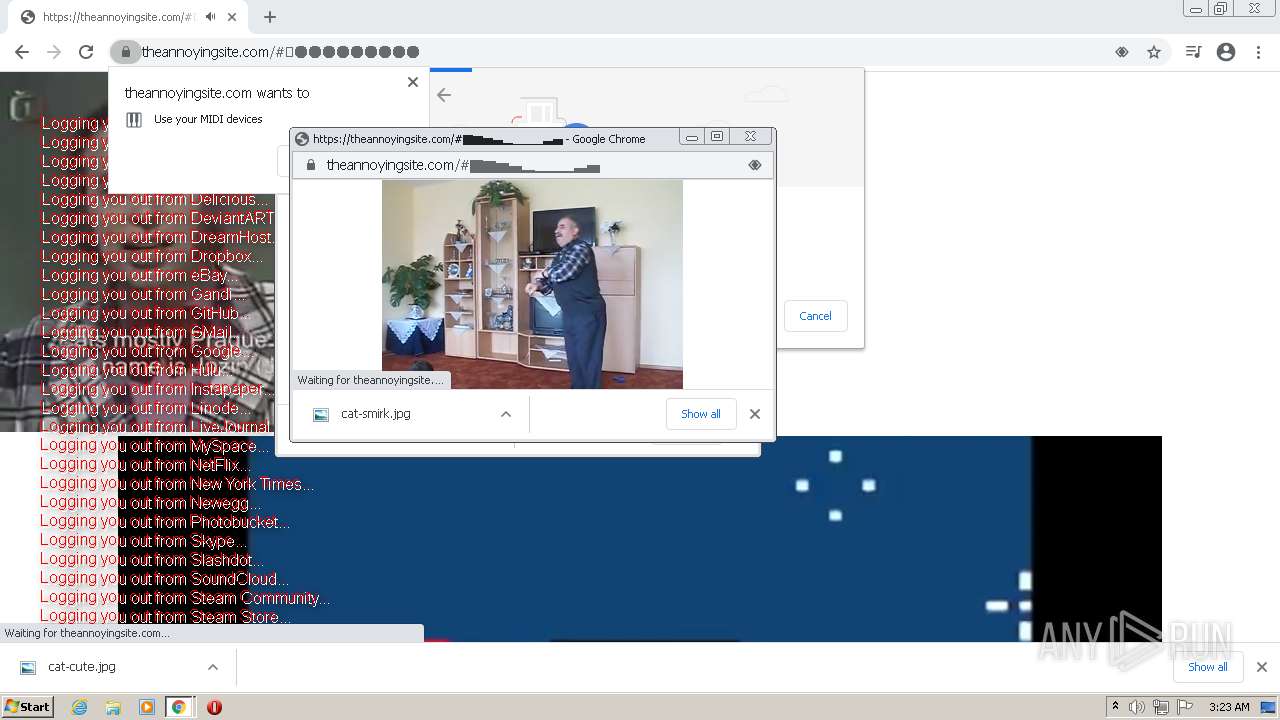Click the eye-shaped icon in the main address bar

1122,52
